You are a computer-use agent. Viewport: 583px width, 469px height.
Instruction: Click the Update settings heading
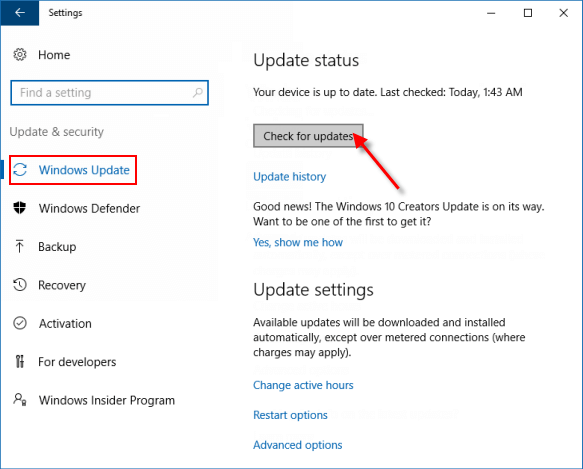click(x=313, y=290)
